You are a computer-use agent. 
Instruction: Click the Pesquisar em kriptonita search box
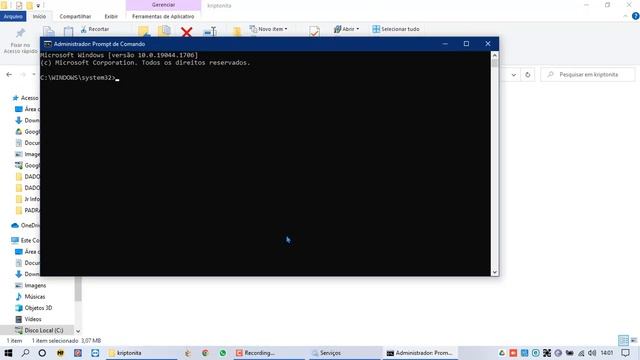[588, 75]
